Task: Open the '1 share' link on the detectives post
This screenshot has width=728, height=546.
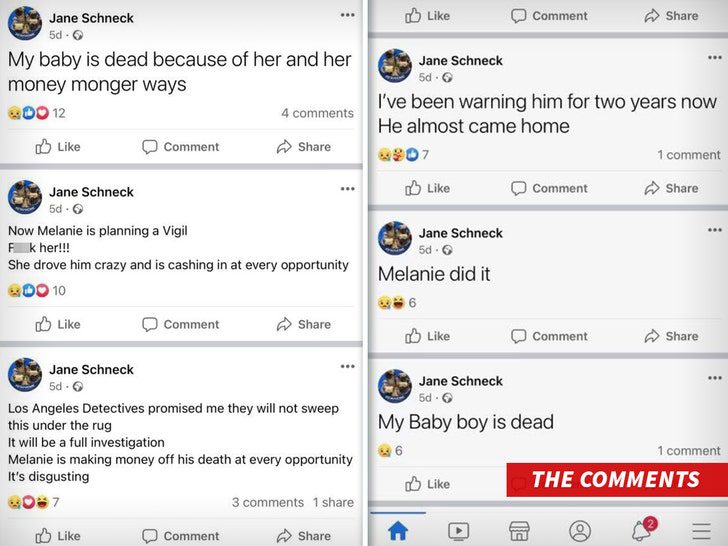Action: (x=333, y=502)
